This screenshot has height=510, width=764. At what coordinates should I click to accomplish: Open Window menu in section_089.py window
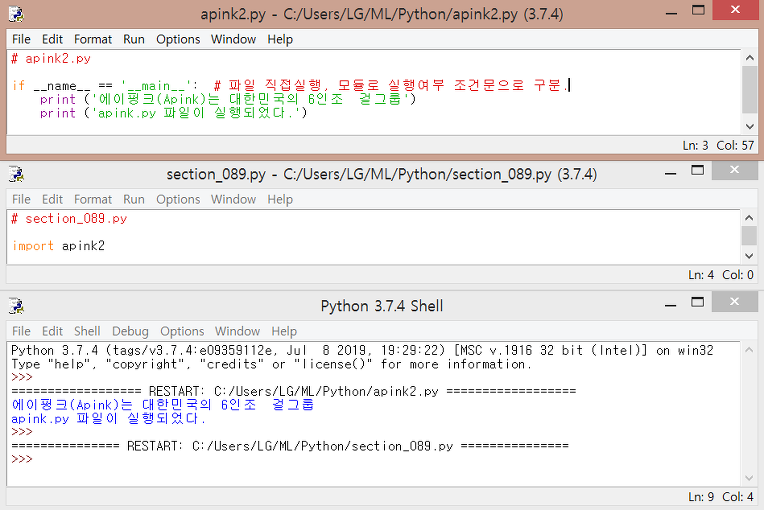(233, 200)
